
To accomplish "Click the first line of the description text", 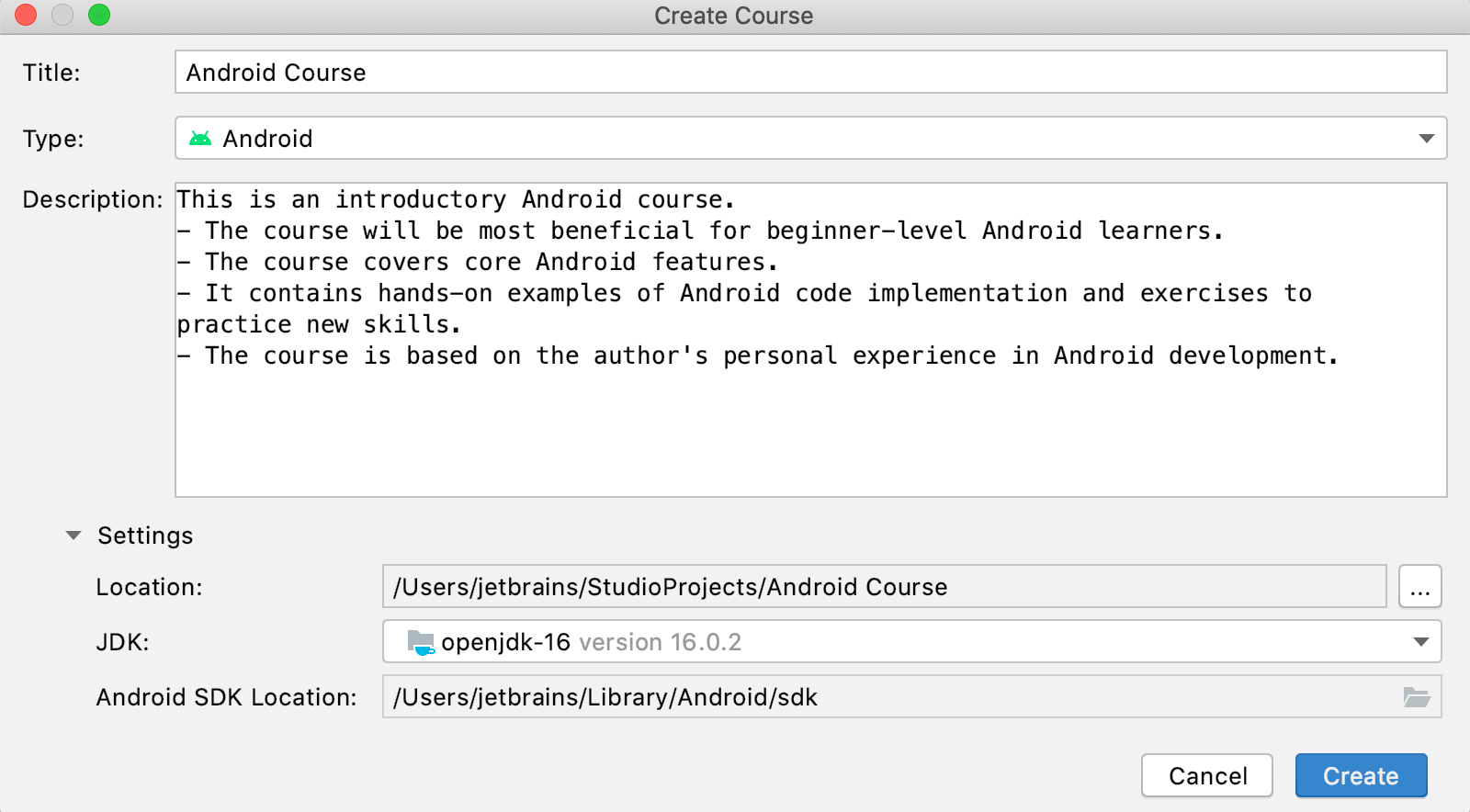I will tap(456, 199).
